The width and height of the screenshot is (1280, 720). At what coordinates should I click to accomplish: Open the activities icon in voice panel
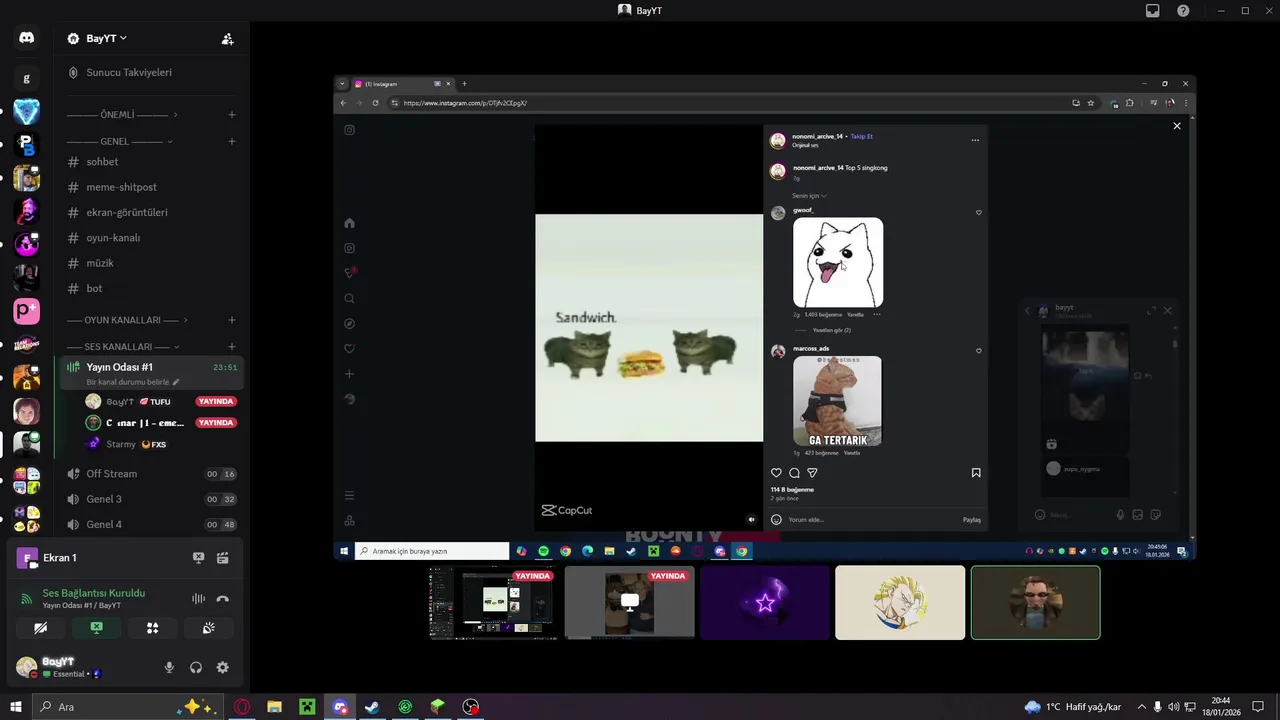[152, 628]
